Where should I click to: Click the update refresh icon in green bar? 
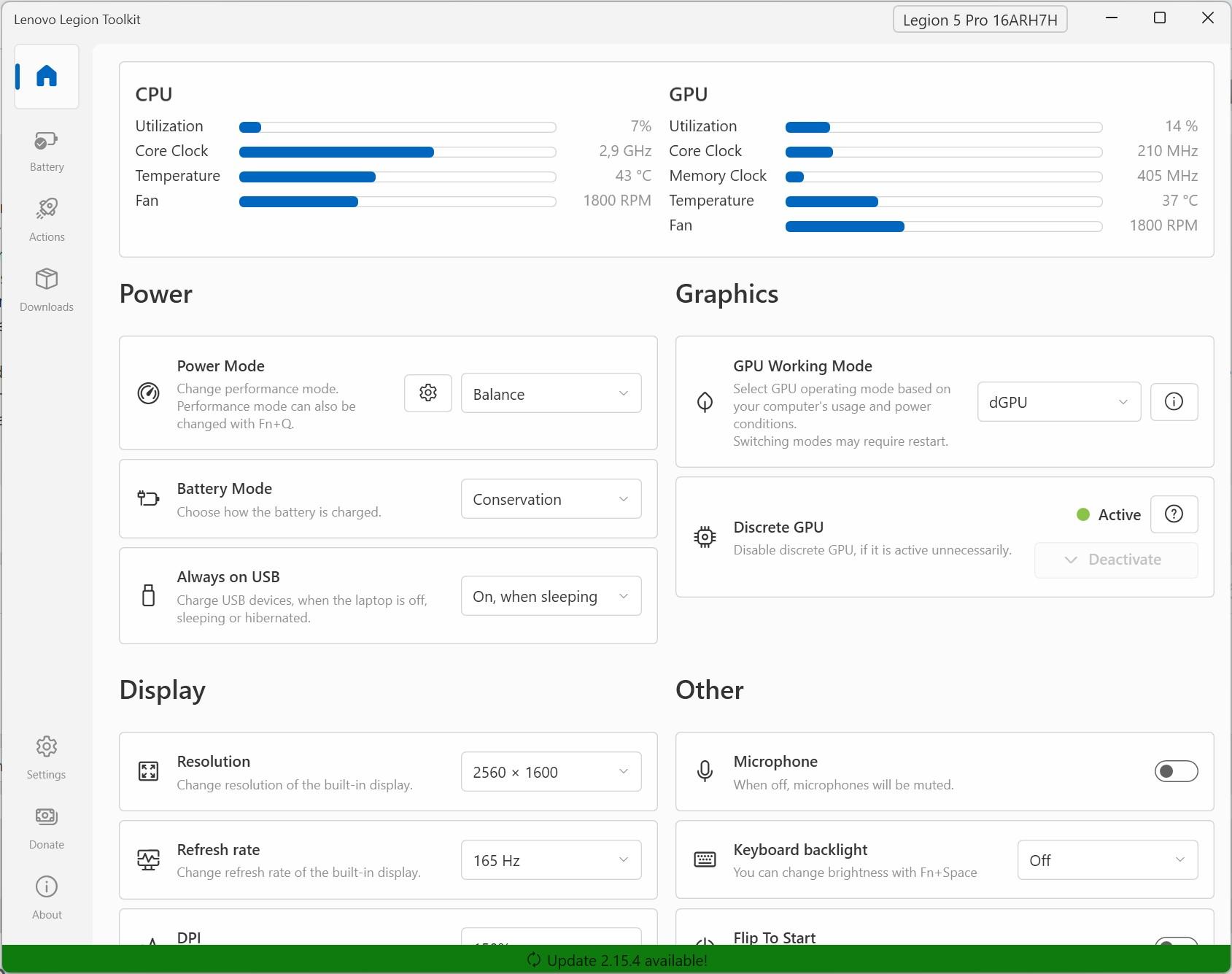pyautogui.click(x=534, y=960)
